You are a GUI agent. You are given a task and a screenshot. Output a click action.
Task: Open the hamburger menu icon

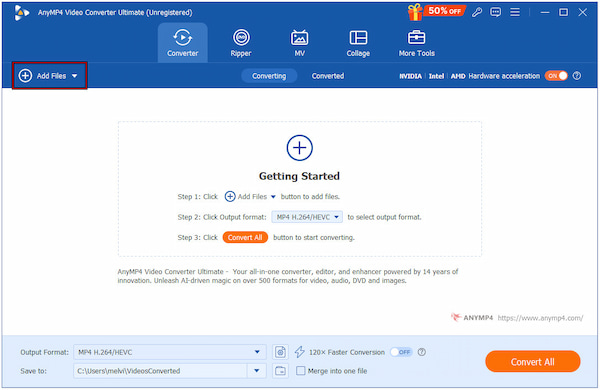(515, 12)
